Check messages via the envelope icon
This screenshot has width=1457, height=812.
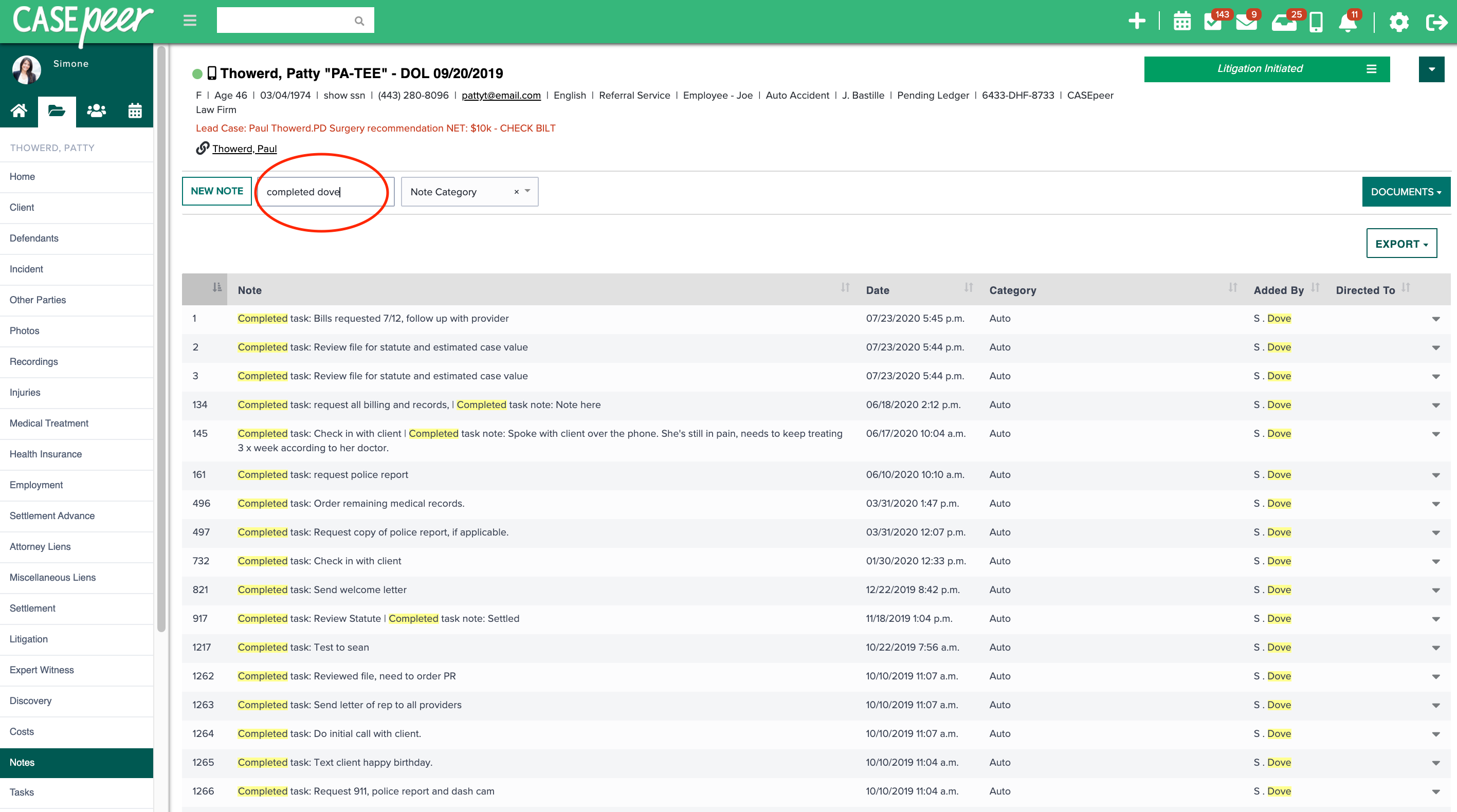[x=1247, y=23]
